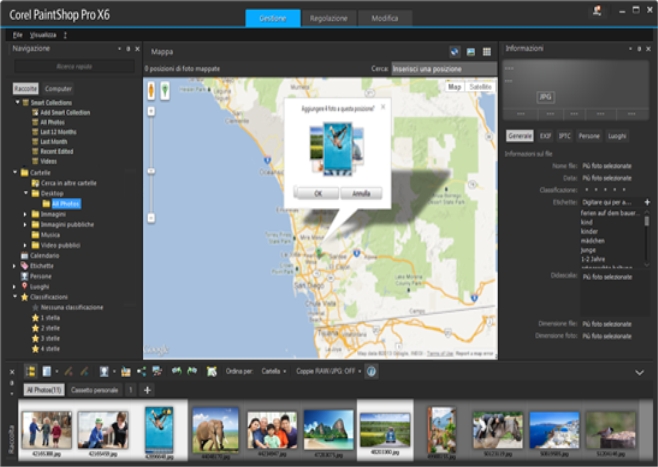The width and height of the screenshot is (658, 467).
Task: Click the orange pegman icon on map
Action: coord(151,90)
